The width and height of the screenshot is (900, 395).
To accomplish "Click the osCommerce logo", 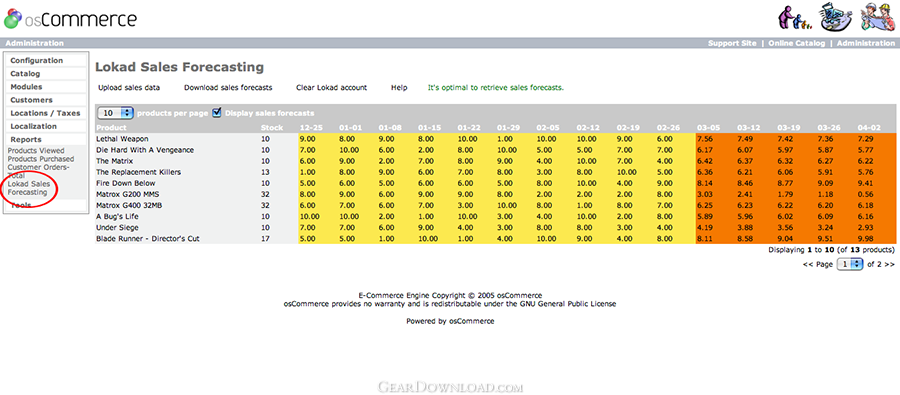I will (69, 19).
